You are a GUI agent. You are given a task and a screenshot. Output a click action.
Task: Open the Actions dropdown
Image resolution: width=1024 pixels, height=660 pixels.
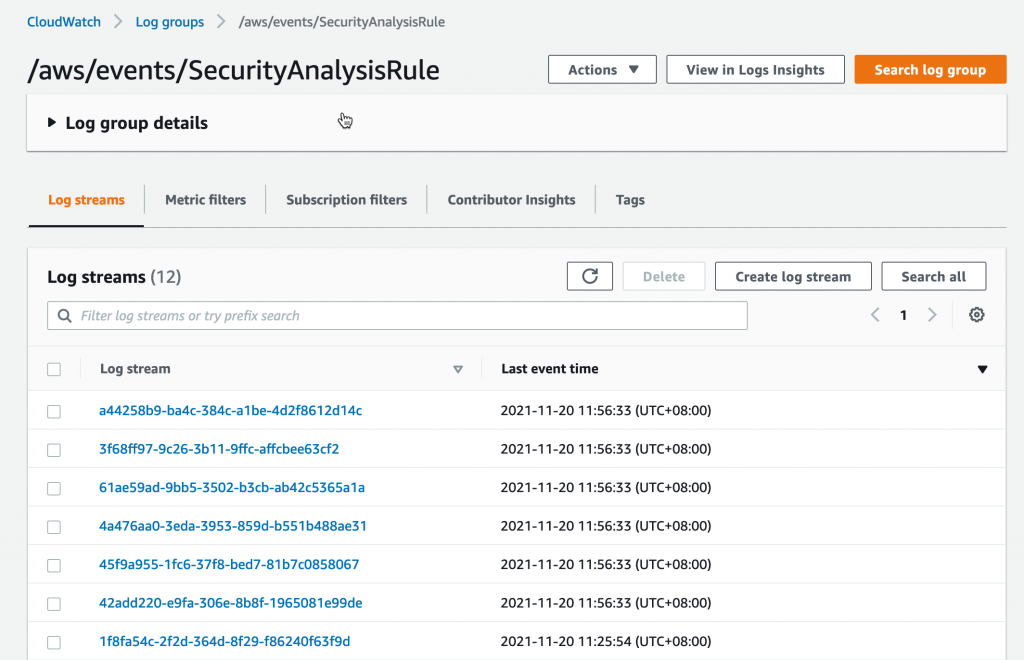point(602,69)
